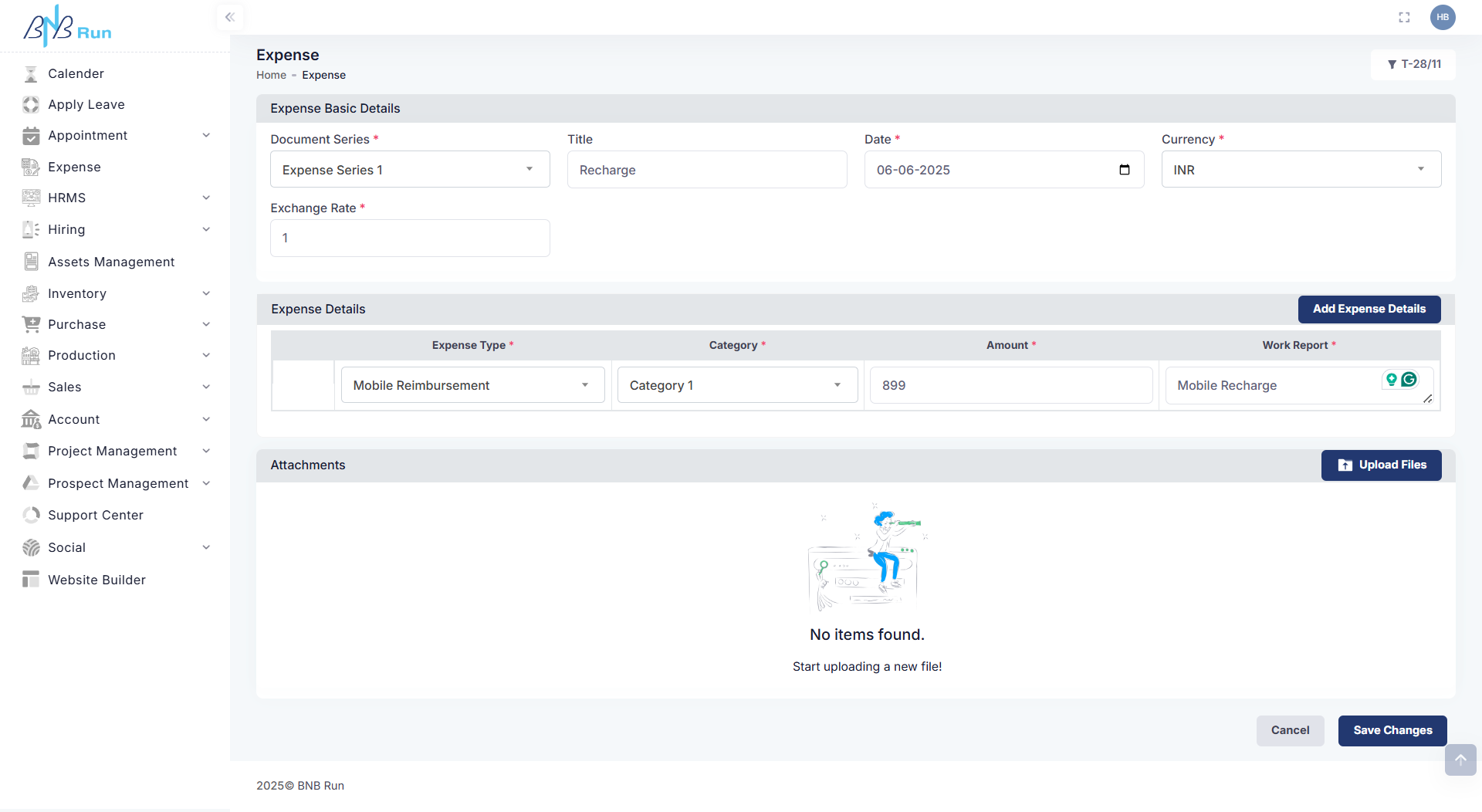Click Add Expense Details button
The height and width of the screenshot is (812, 1482).
click(1369, 309)
